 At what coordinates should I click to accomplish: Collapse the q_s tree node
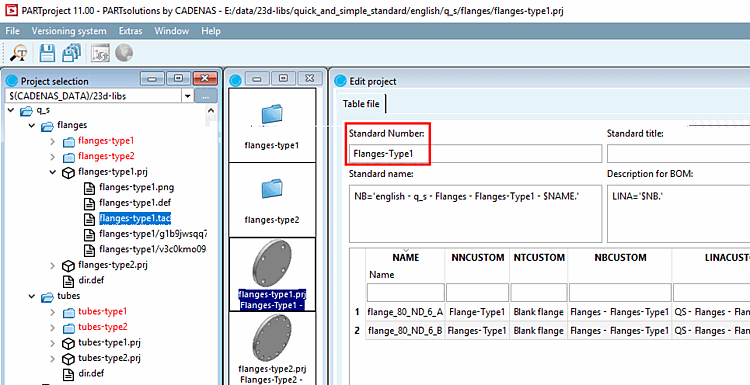[x=11, y=110]
